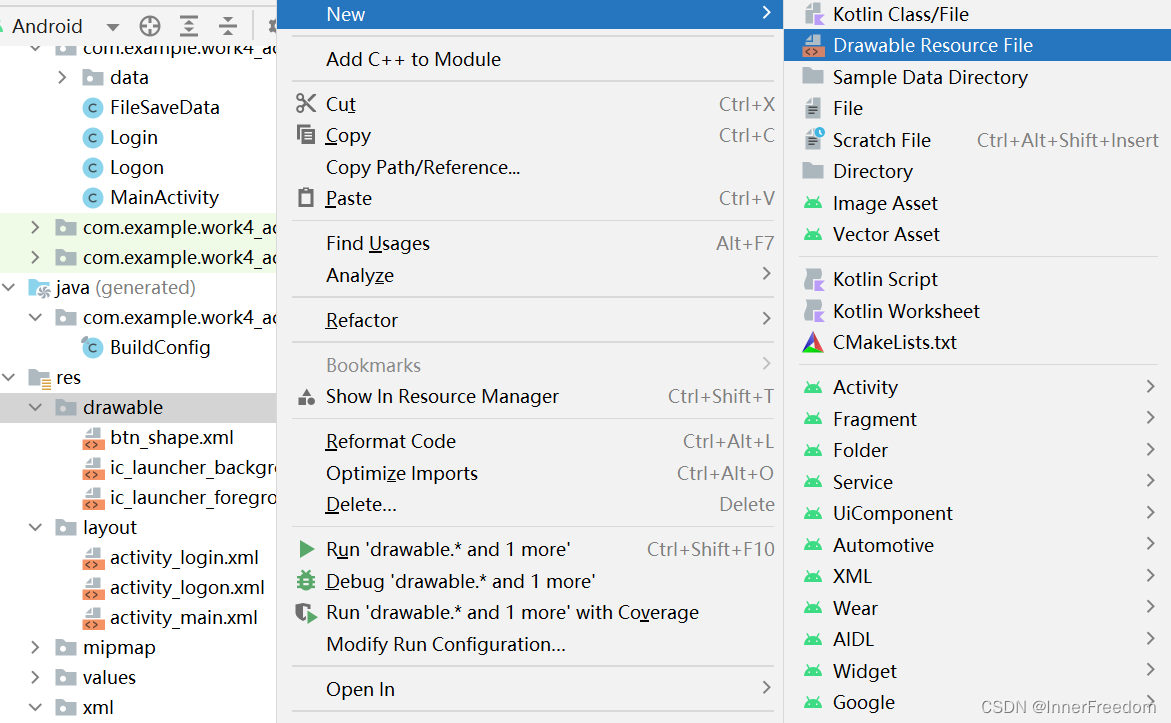Screen dimensions: 1171x723
Task: Click the MainActivity class icon
Action: (93, 198)
